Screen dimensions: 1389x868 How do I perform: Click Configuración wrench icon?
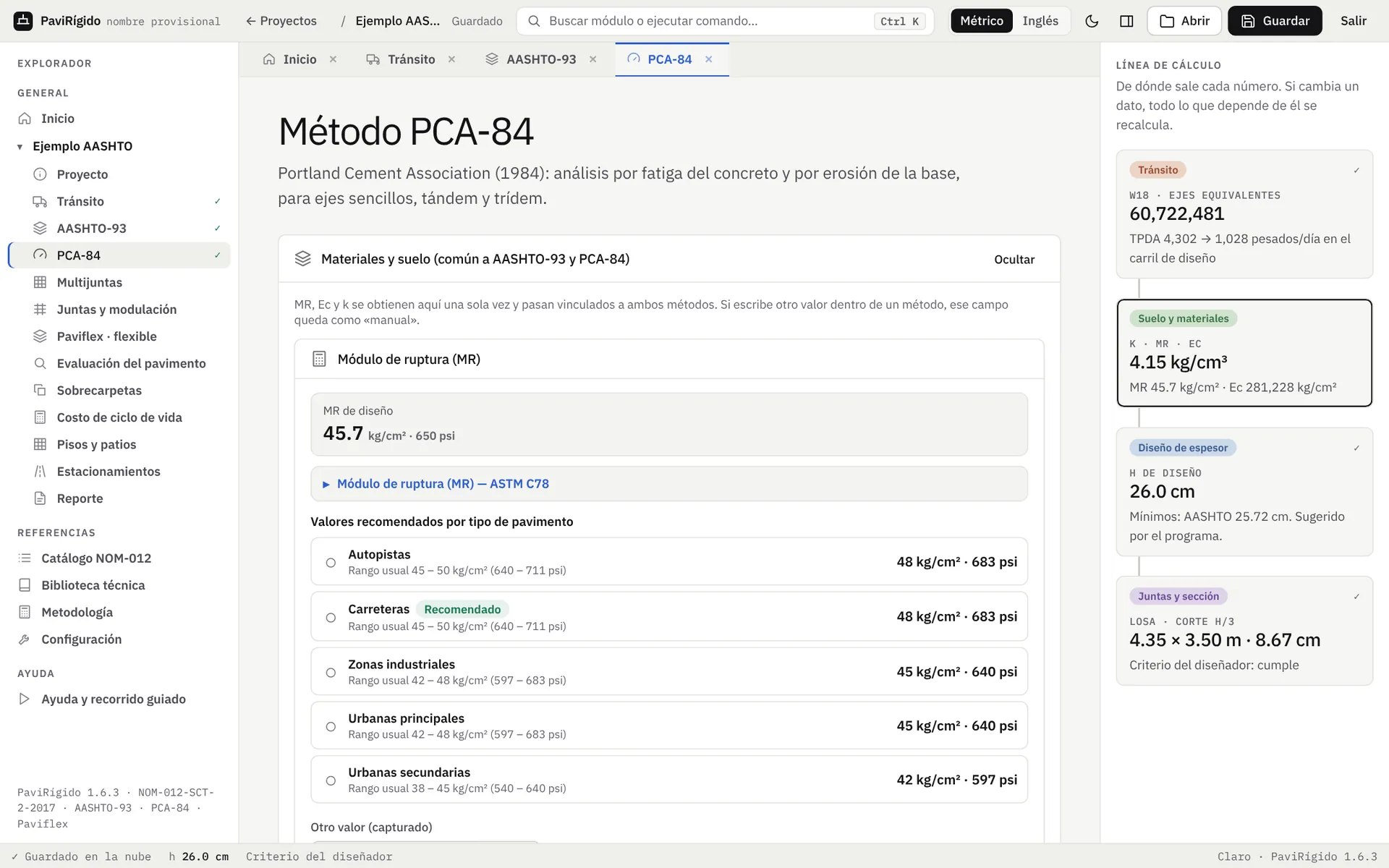click(x=25, y=639)
